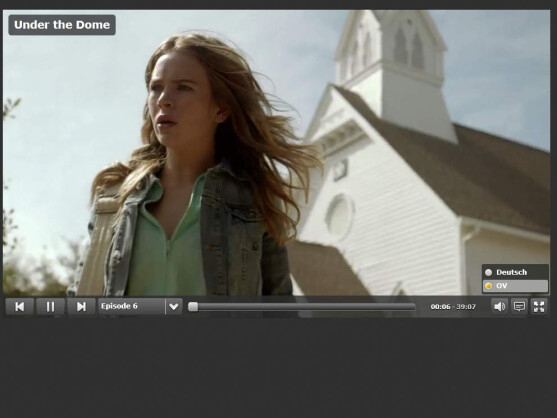Expand the episode list chevron

coord(174,306)
